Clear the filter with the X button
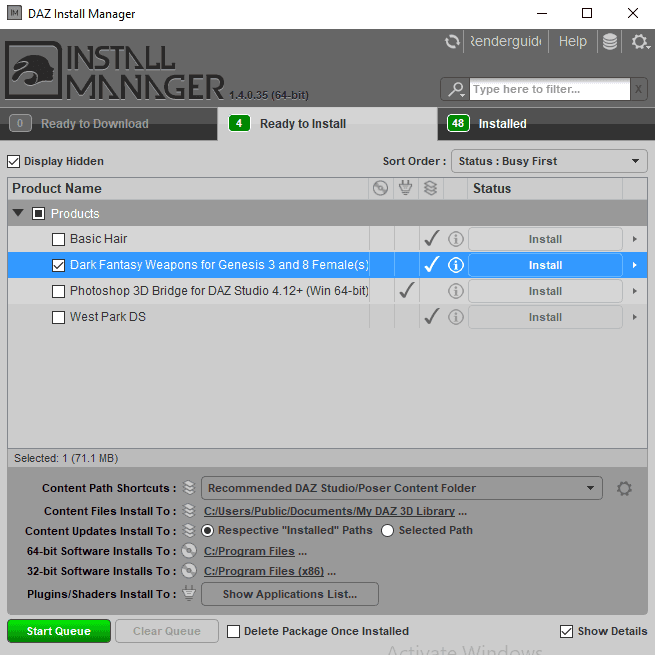 [x=638, y=89]
